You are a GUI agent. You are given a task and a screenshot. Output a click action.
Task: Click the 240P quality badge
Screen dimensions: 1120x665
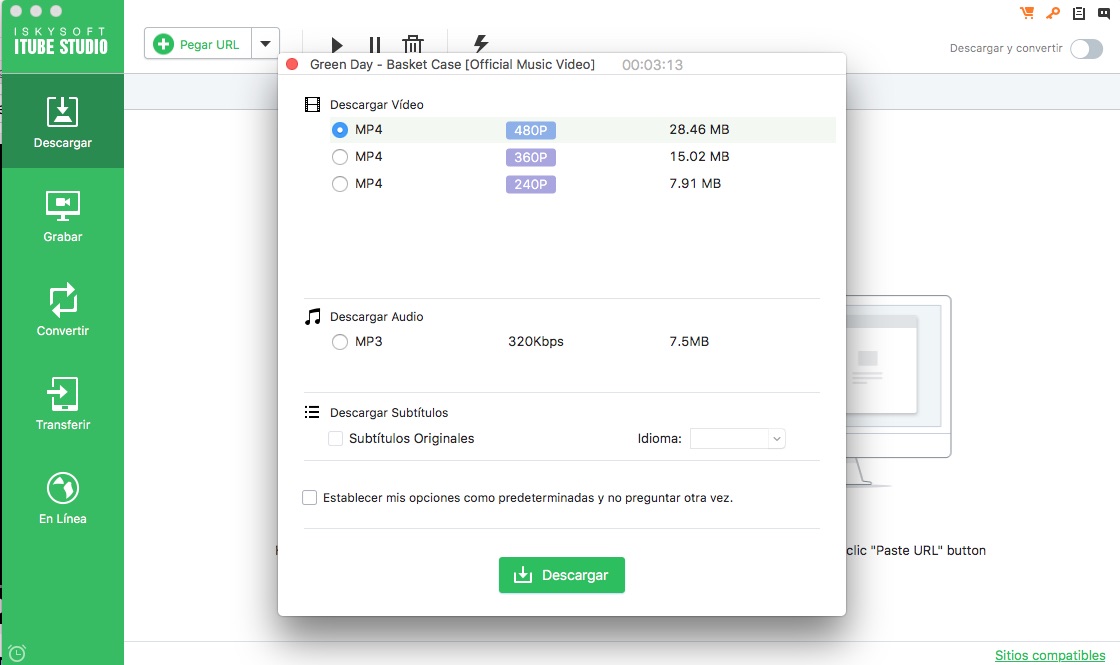point(531,184)
